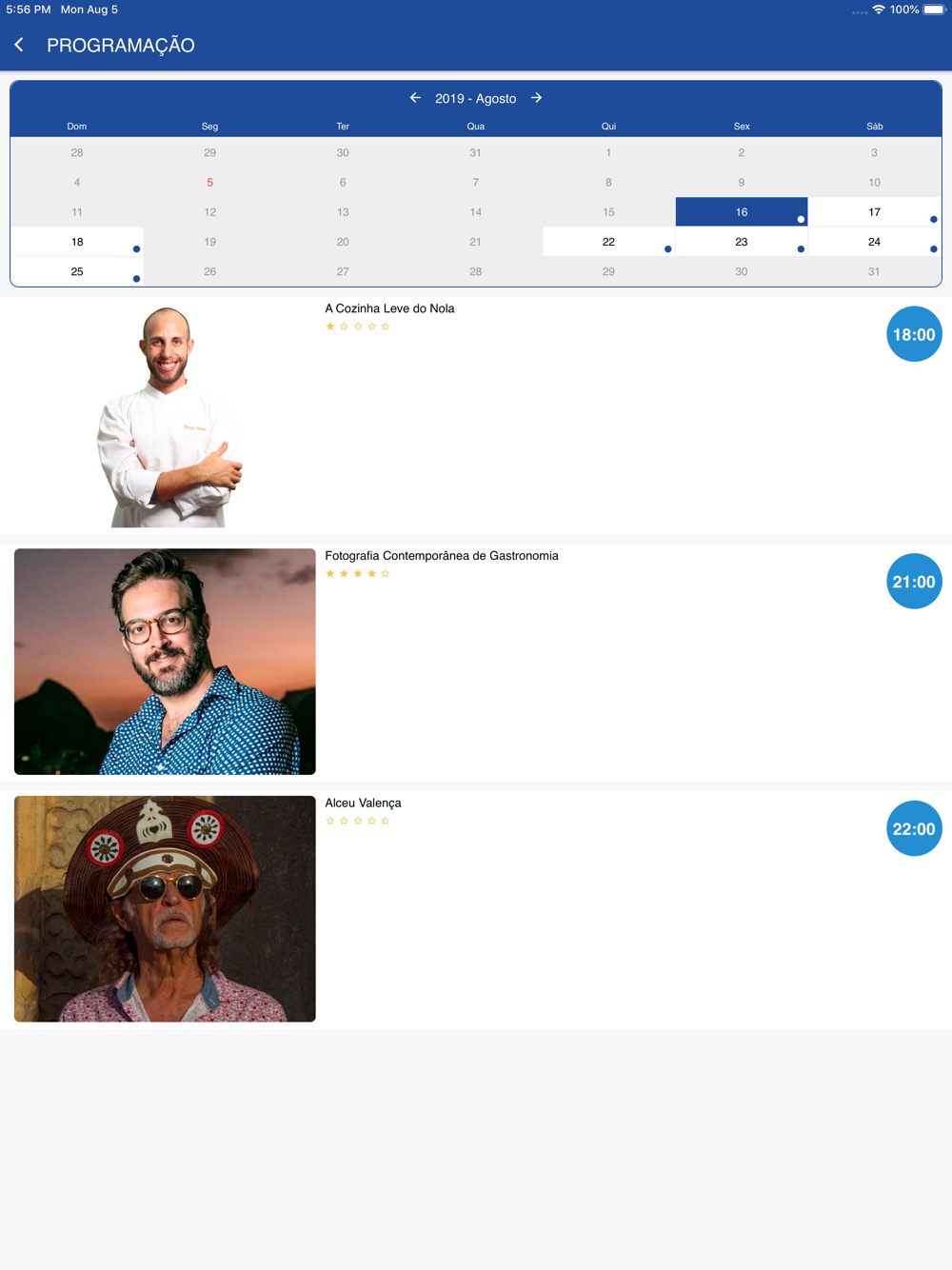
Task: Open Fotografia Contemporânea de Gastronomia event
Action: point(442,556)
